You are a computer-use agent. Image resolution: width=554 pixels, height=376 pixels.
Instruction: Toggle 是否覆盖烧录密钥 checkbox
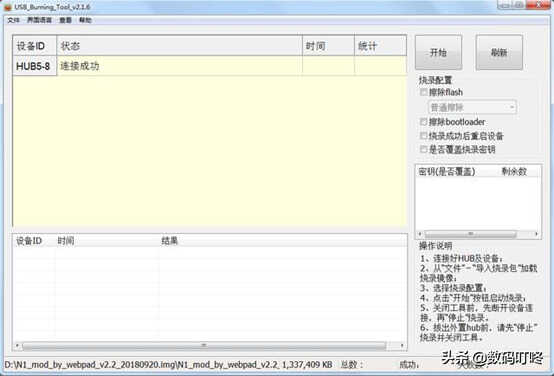423,149
